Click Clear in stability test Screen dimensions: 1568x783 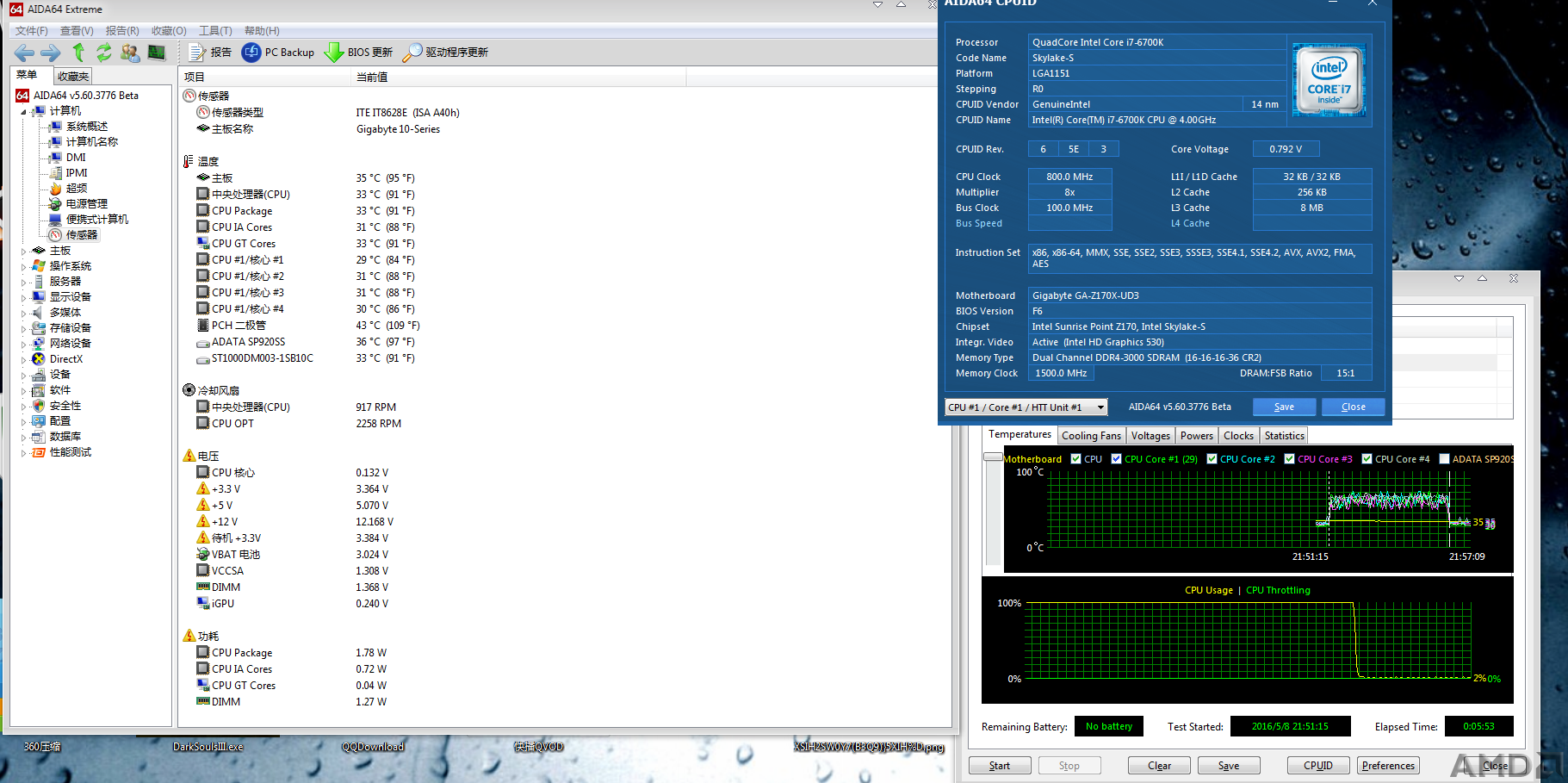point(1159,766)
